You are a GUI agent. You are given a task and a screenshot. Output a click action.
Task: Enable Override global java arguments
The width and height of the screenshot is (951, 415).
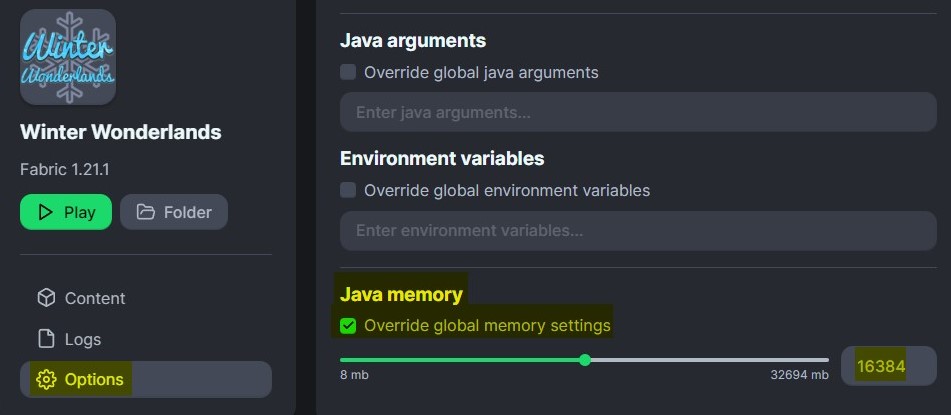pyautogui.click(x=348, y=72)
